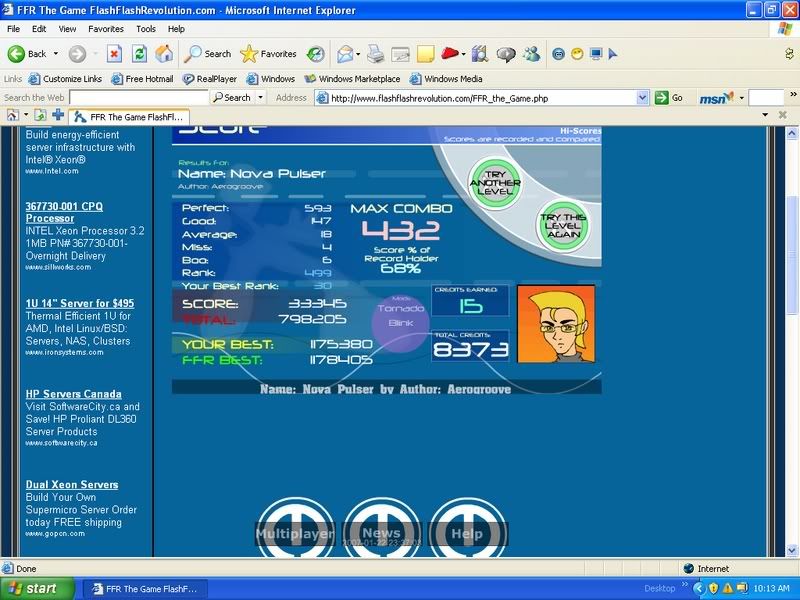This screenshot has width=800, height=600.
Task: Open the History toolbar icon
Action: click(315, 54)
